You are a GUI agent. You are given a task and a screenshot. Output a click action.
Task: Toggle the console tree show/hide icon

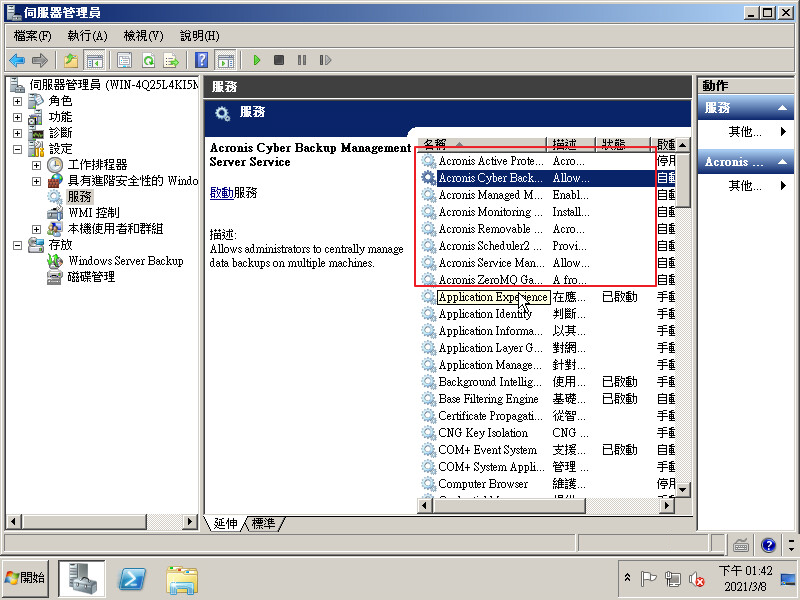[94, 60]
